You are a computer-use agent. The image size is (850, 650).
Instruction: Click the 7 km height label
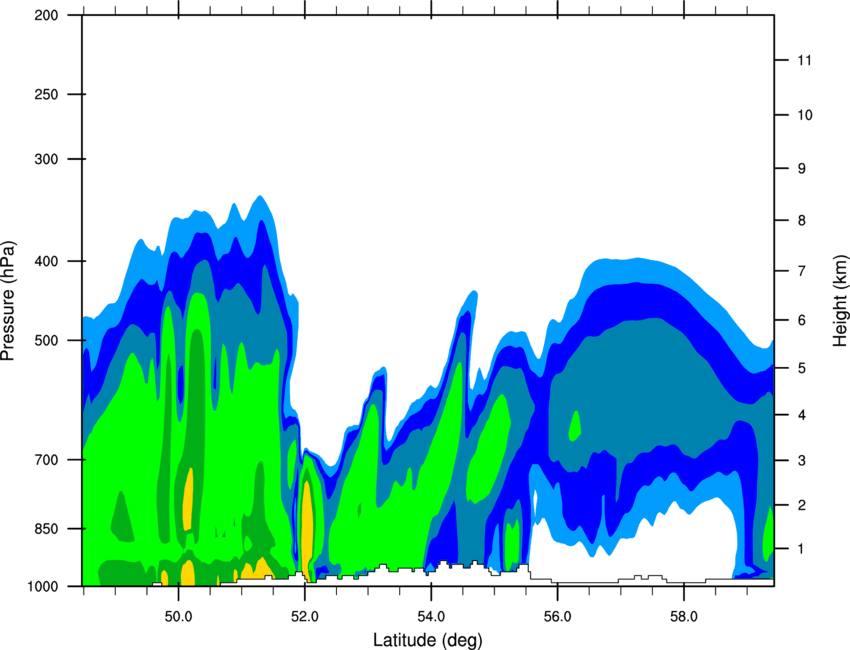tap(802, 271)
